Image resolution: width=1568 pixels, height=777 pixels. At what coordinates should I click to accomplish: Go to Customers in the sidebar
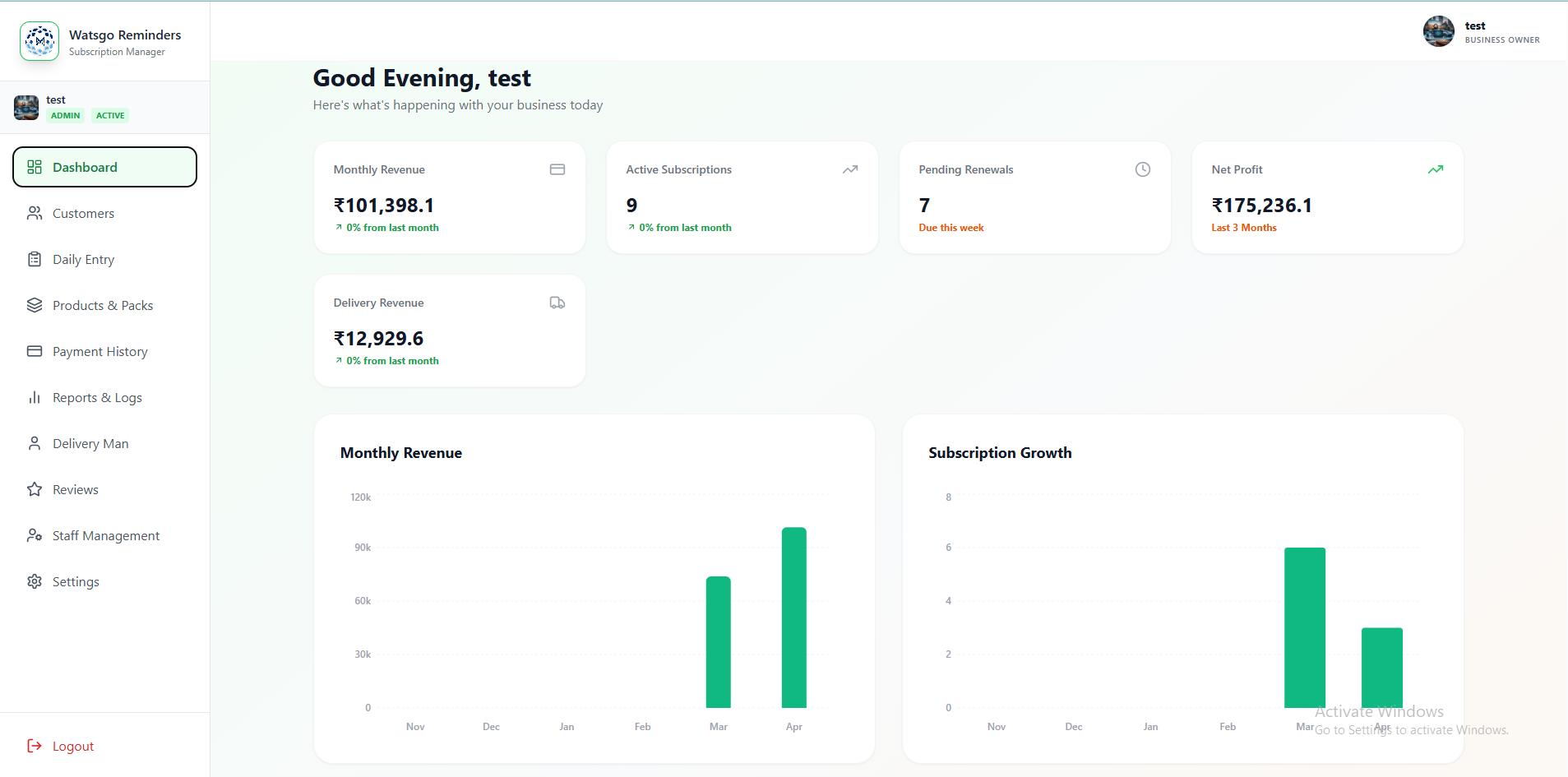83,213
